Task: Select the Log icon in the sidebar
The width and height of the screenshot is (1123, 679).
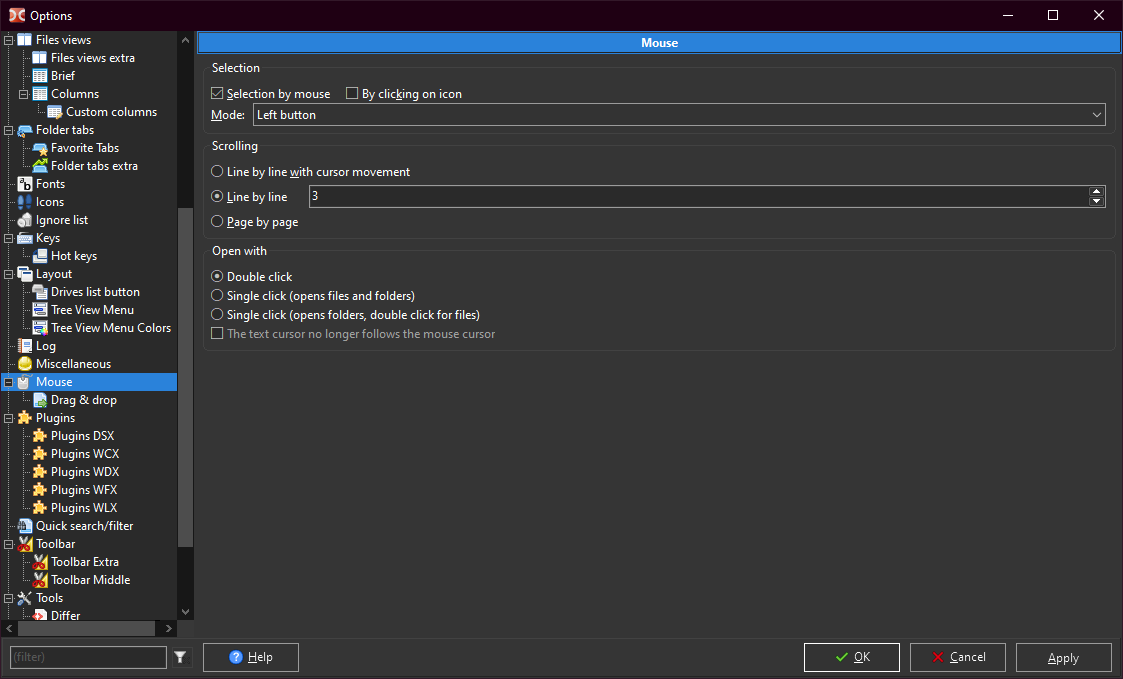Action: pyautogui.click(x=25, y=346)
